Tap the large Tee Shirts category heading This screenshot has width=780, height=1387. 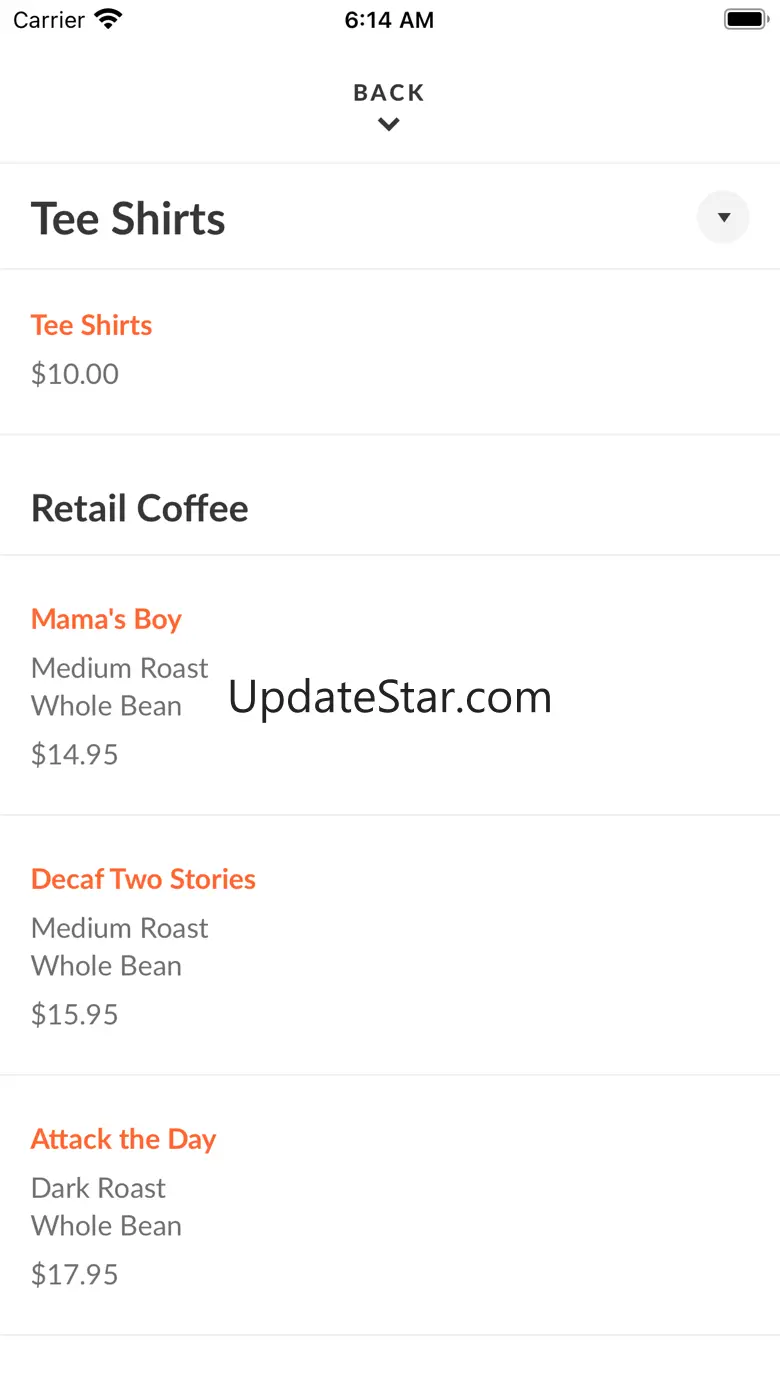(x=128, y=219)
